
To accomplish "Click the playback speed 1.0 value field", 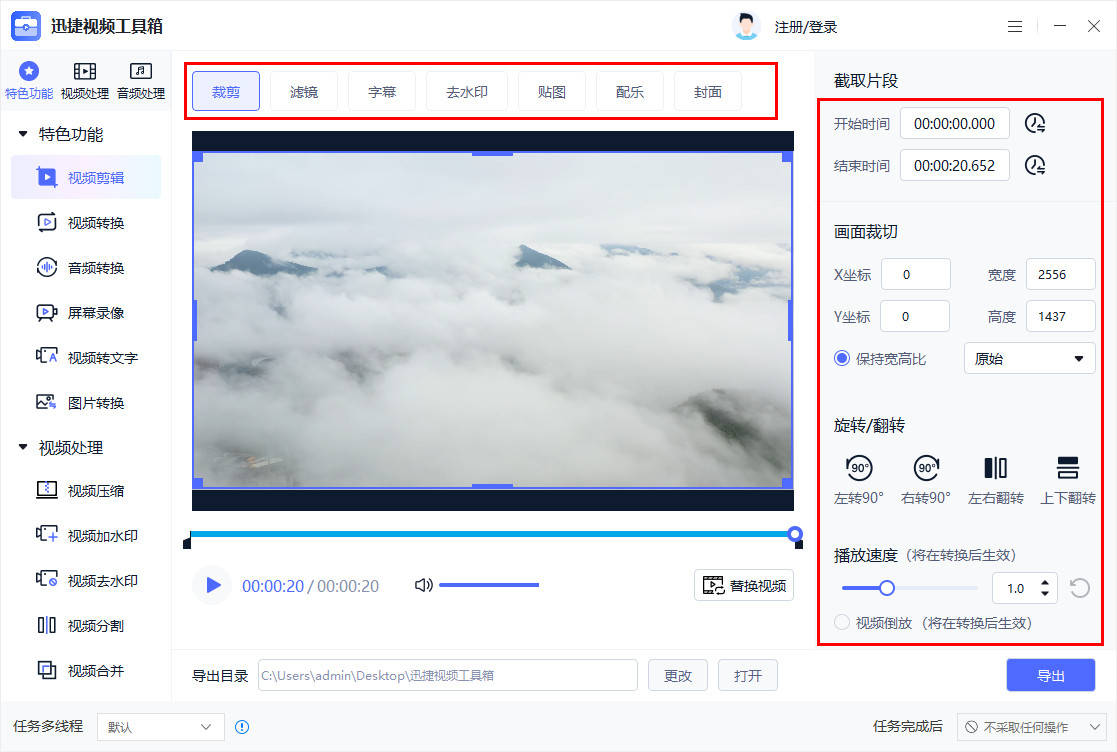I will pyautogui.click(x=1015, y=588).
